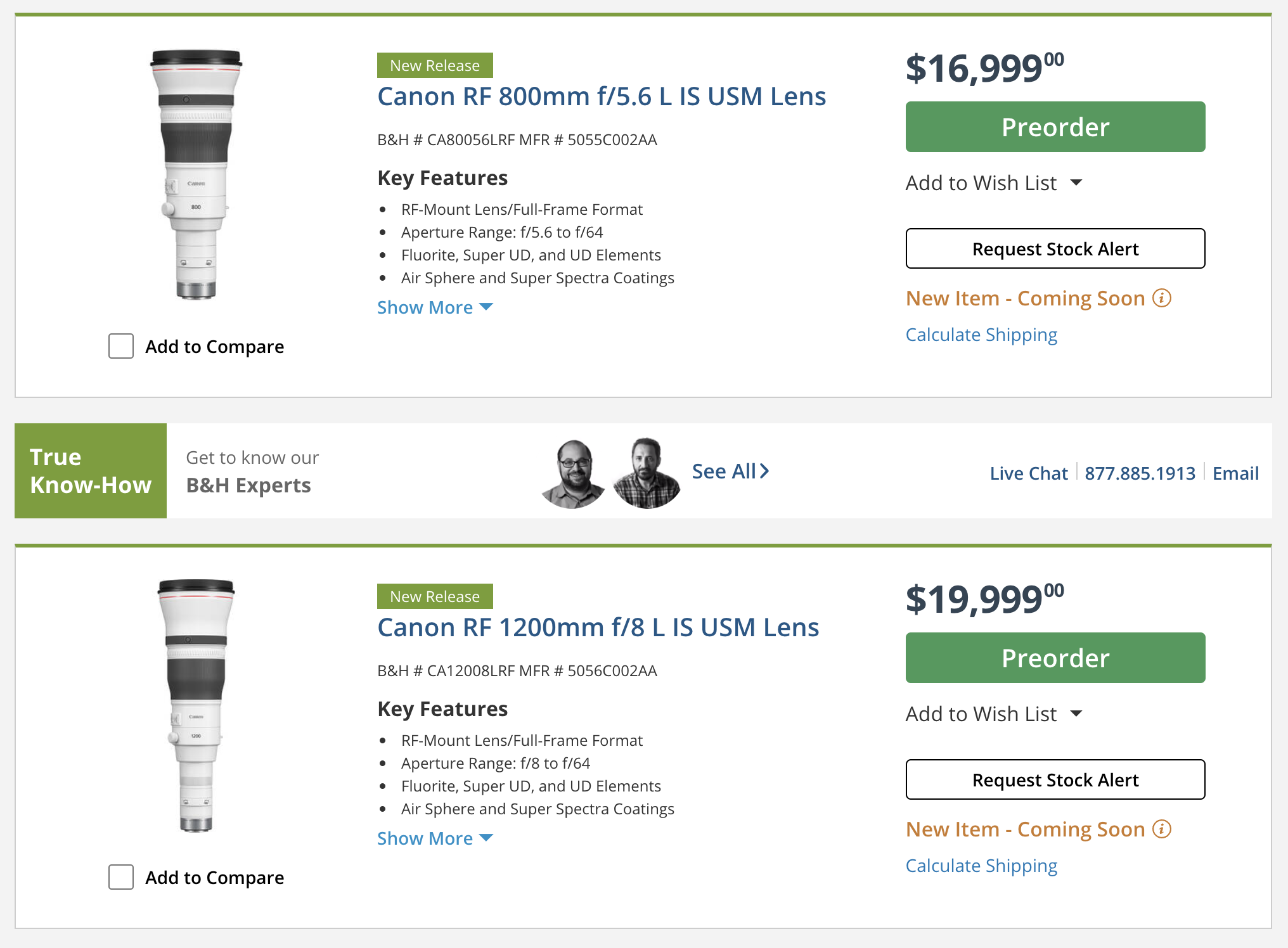Image resolution: width=1288 pixels, height=948 pixels.
Task: Expand Show More for 1200mm lens features
Action: pyautogui.click(x=435, y=838)
